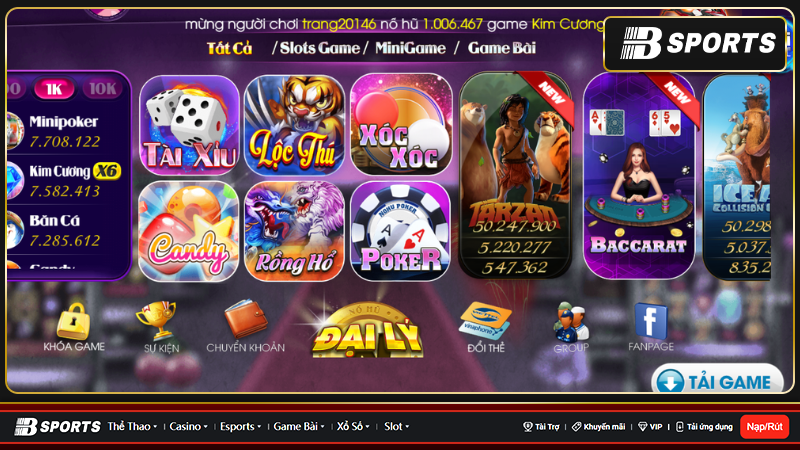Open the Poker chip game icon

pyautogui.click(x=401, y=231)
